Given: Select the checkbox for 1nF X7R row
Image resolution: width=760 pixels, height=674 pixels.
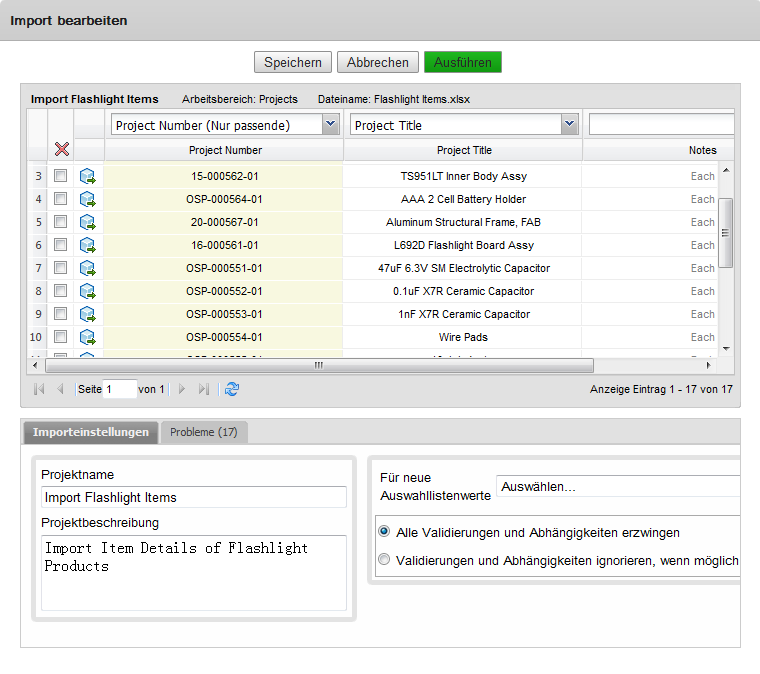Looking at the screenshot, I should (x=61, y=313).
